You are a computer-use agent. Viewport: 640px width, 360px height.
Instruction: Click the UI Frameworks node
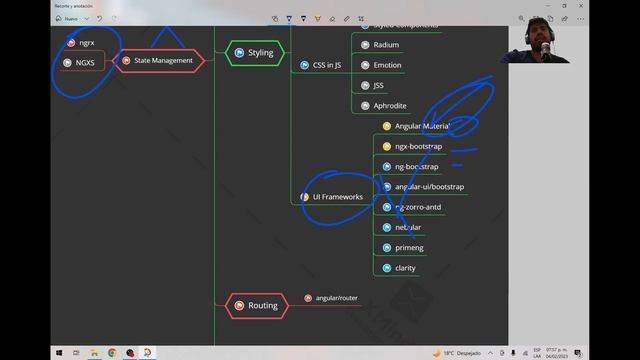point(332,197)
